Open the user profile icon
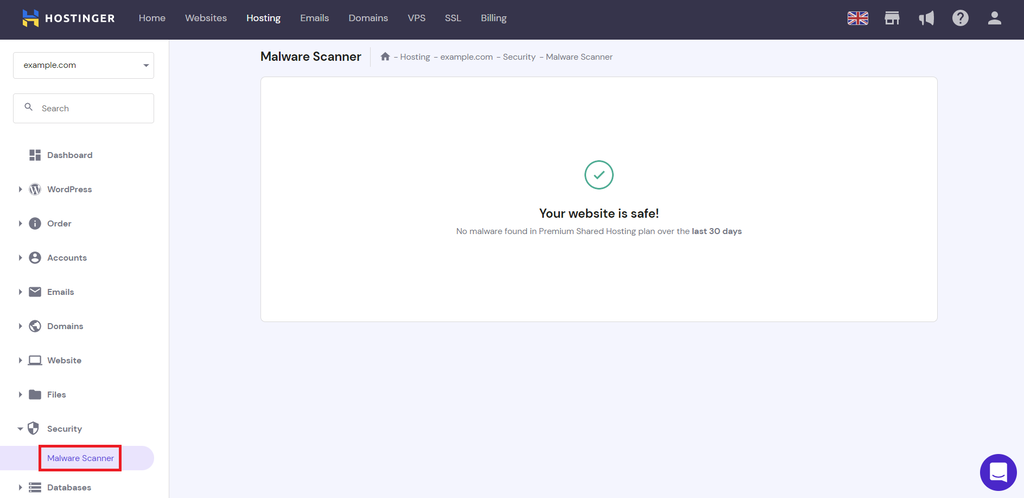This screenshot has width=1024, height=498. [x=995, y=18]
